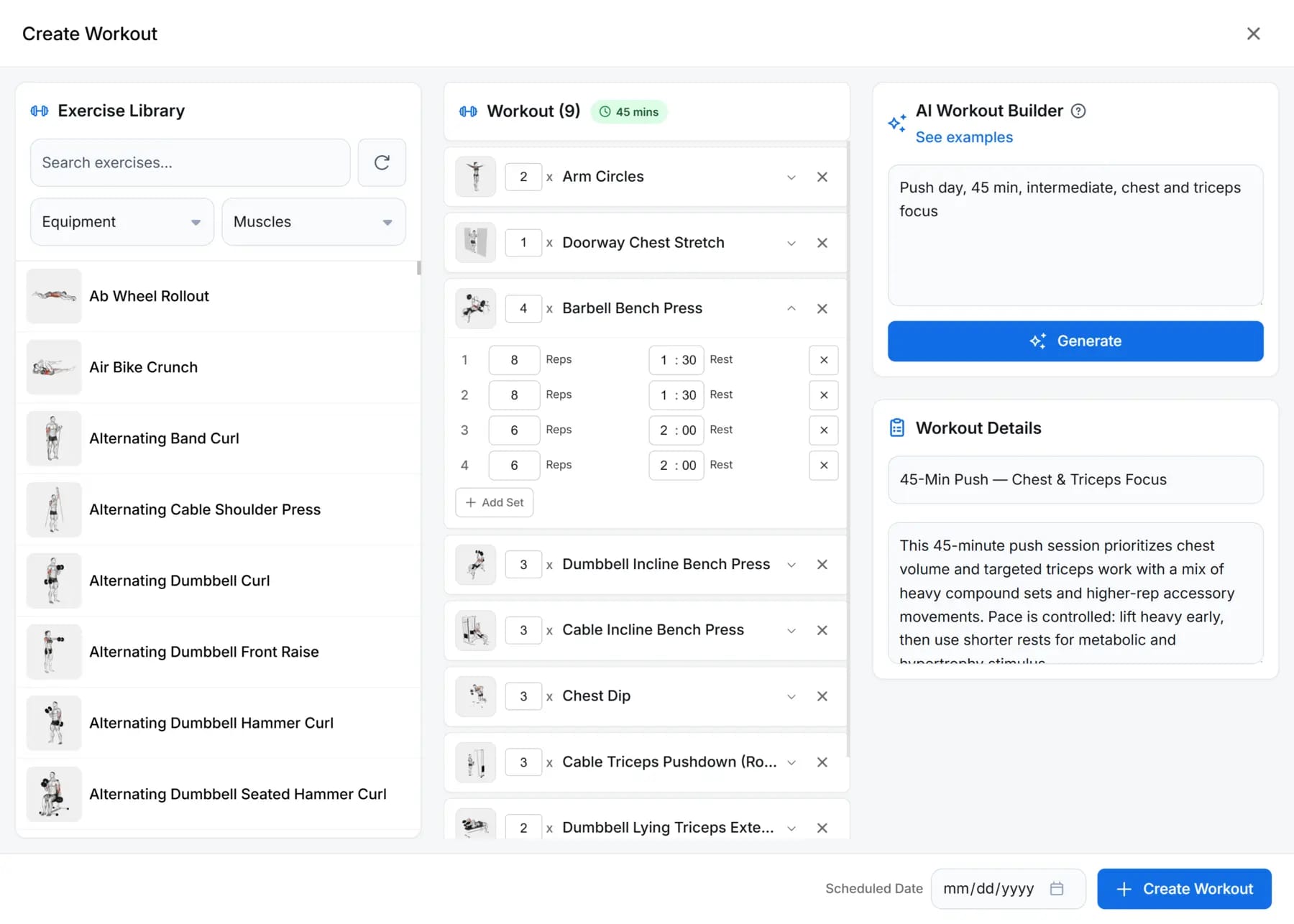Screen dimensions: 1294x924
Task: Remove Chest Dip from the workout
Action: 822,696
